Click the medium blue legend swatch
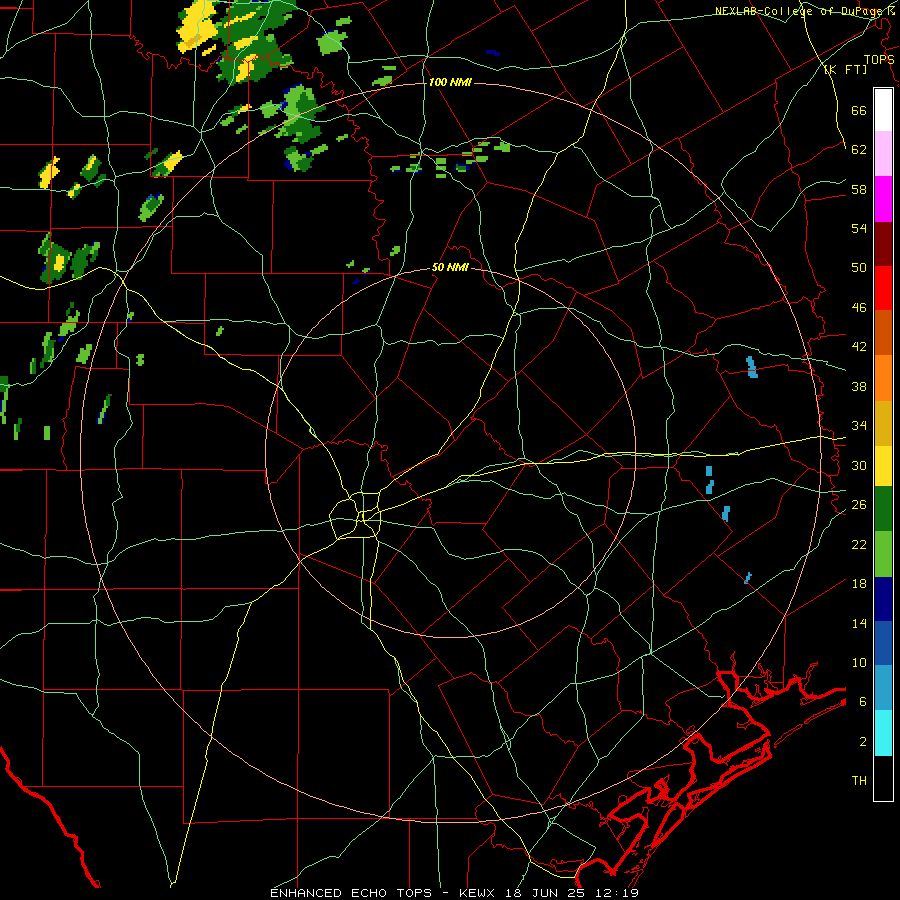The width and height of the screenshot is (900, 900). point(883,643)
